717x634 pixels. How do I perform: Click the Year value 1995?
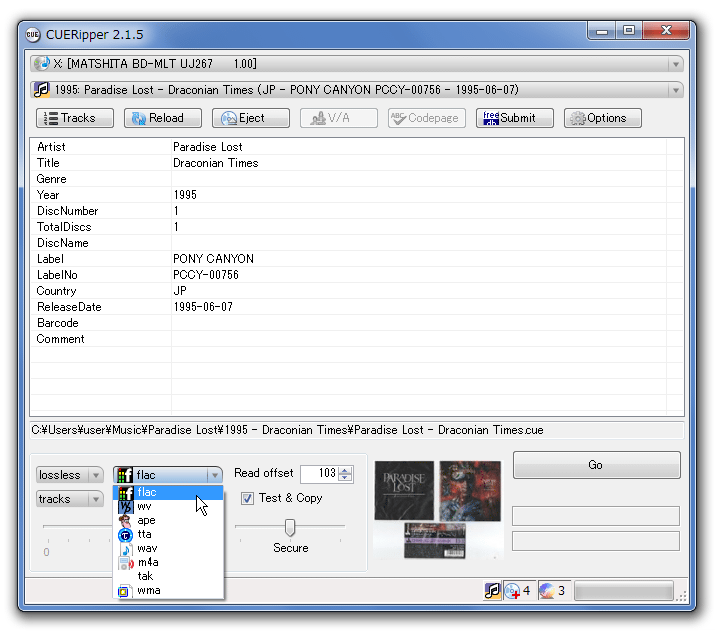[185, 195]
